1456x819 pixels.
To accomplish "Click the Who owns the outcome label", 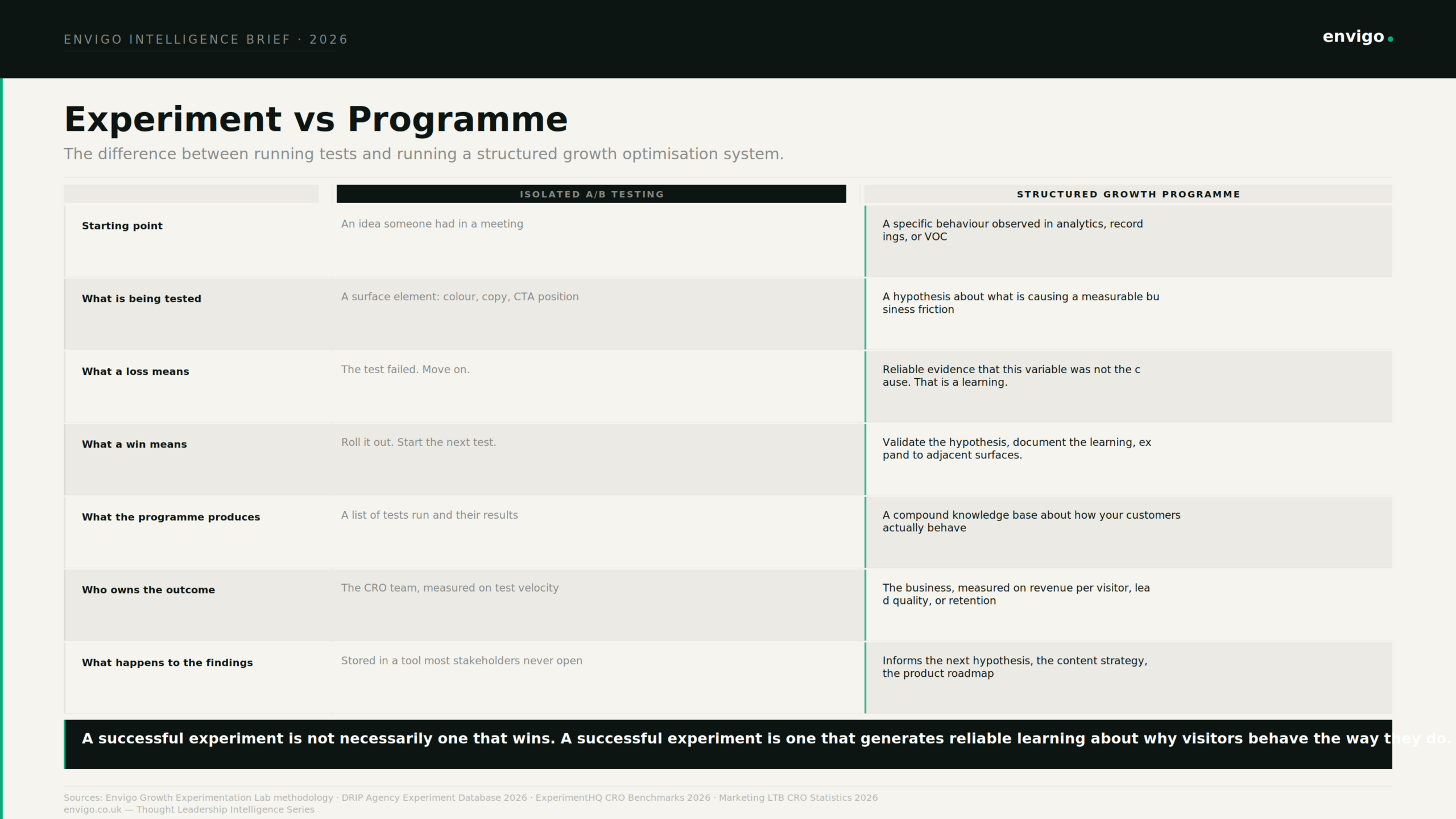I will click(x=148, y=590).
